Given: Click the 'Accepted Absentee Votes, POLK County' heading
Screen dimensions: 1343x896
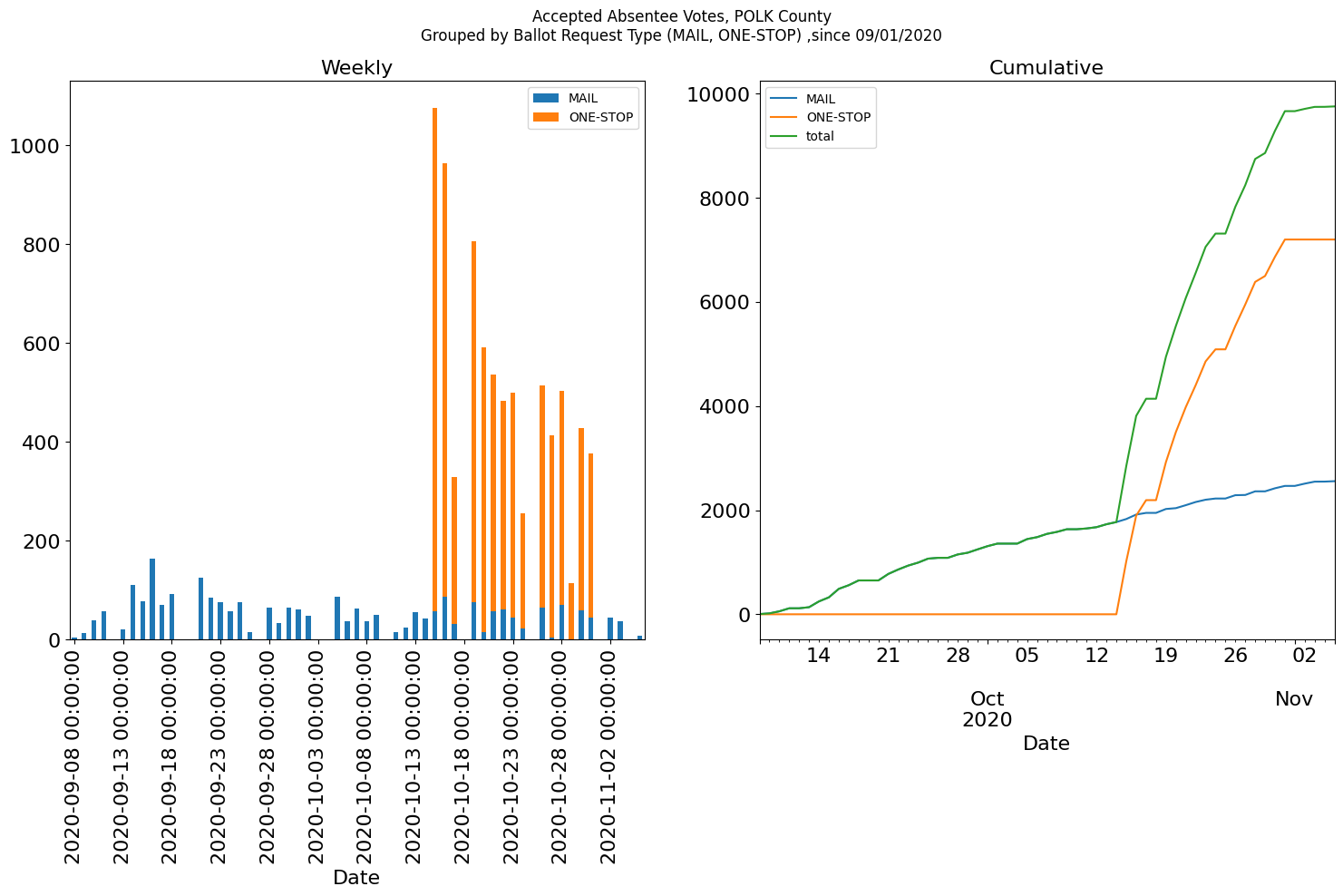Looking at the screenshot, I should [681, 16].
